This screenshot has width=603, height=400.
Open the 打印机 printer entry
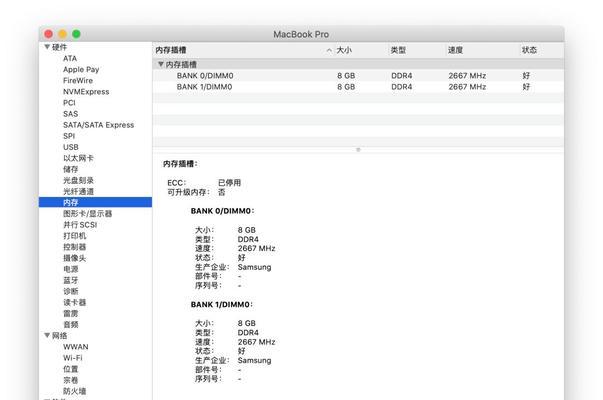point(75,236)
